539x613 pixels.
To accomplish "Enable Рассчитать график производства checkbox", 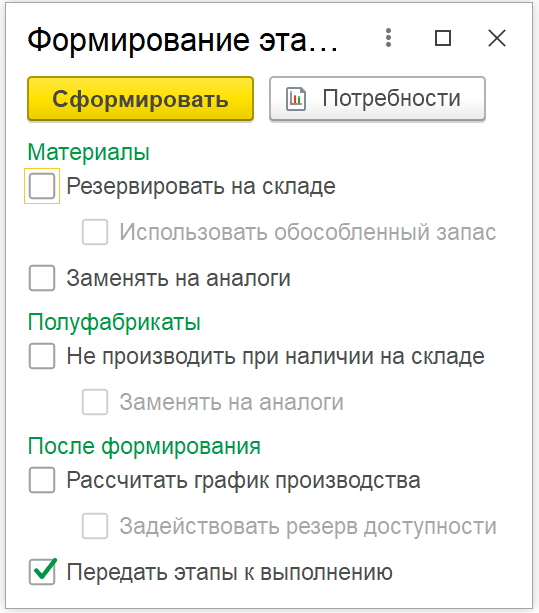I will pyautogui.click(x=42, y=480).
